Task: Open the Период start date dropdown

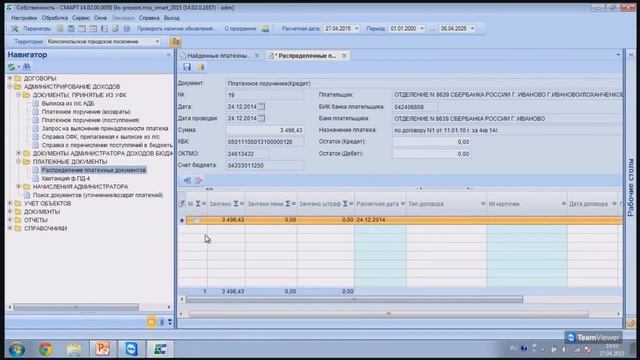Action: tap(422, 29)
